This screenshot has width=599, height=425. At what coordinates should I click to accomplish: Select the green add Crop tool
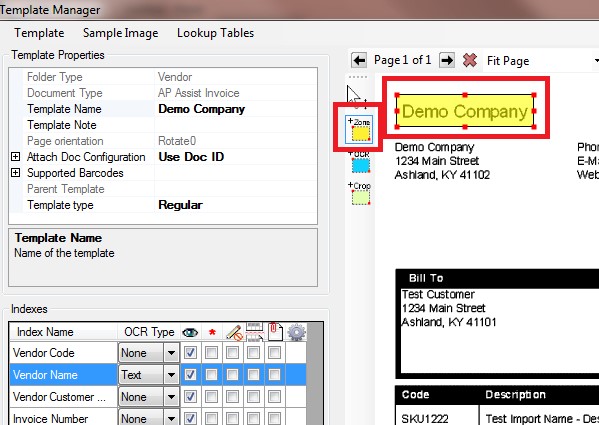pyautogui.click(x=360, y=194)
